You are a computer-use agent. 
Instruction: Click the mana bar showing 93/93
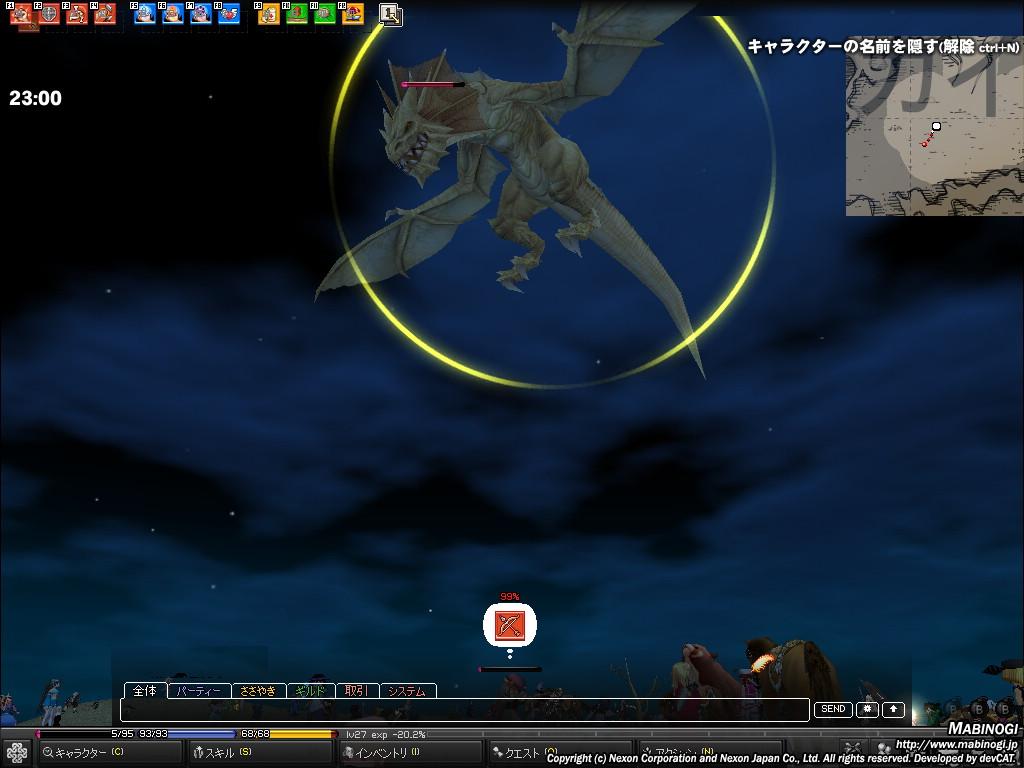pos(187,734)
